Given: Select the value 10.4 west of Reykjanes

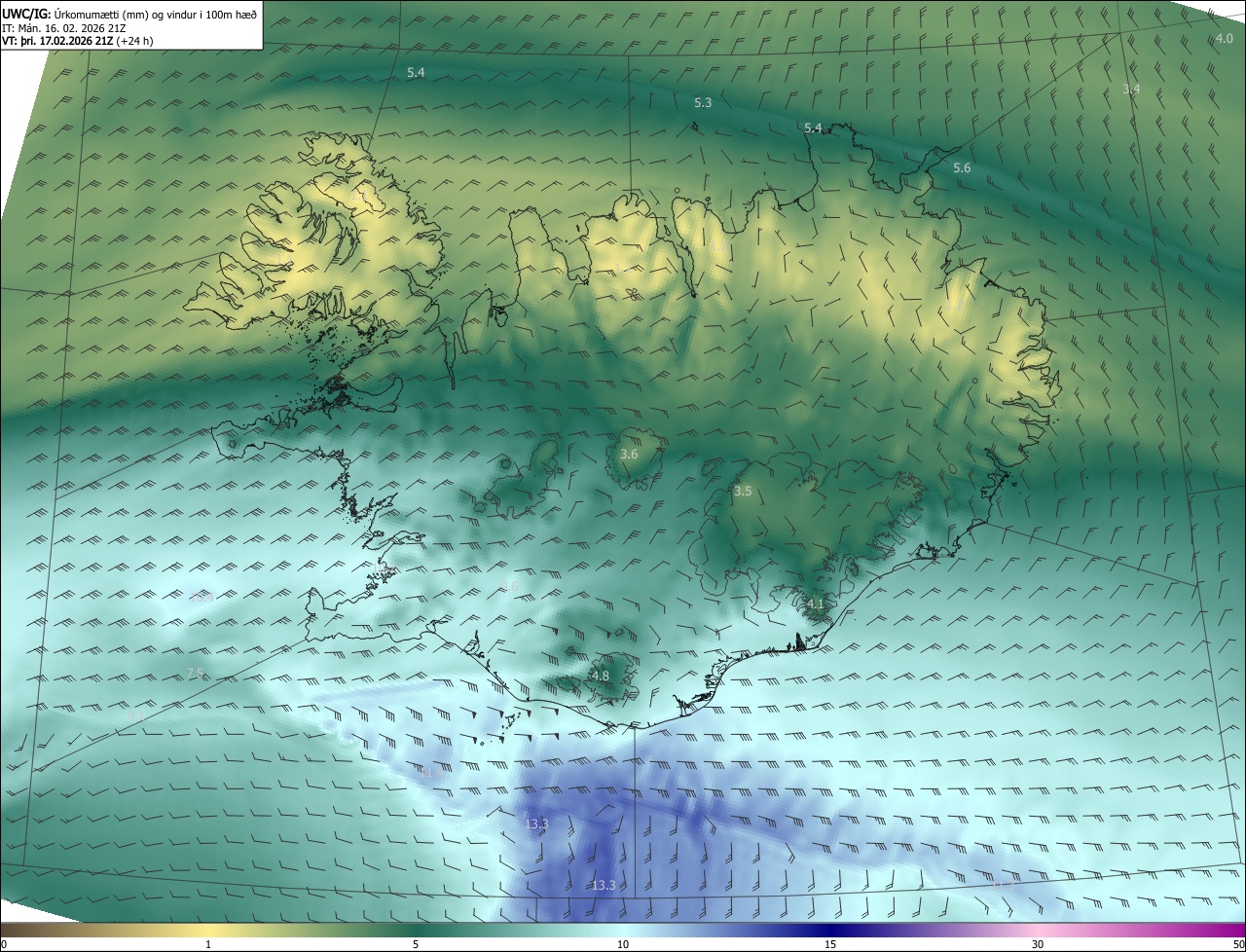Looking at the screenshot, I should click(x=202, y=597).
